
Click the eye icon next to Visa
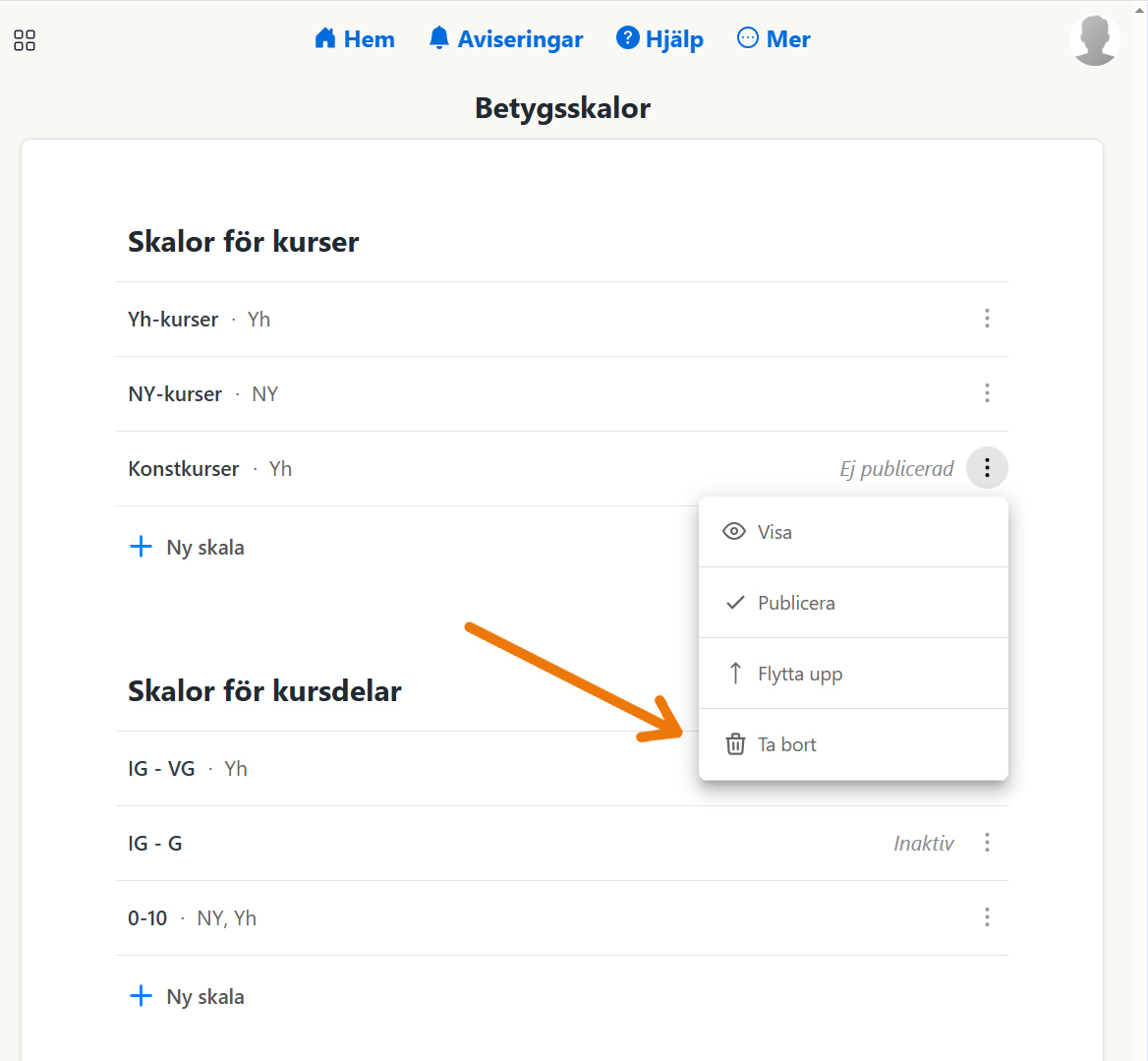pyautogui.click(x=734, y=532)
